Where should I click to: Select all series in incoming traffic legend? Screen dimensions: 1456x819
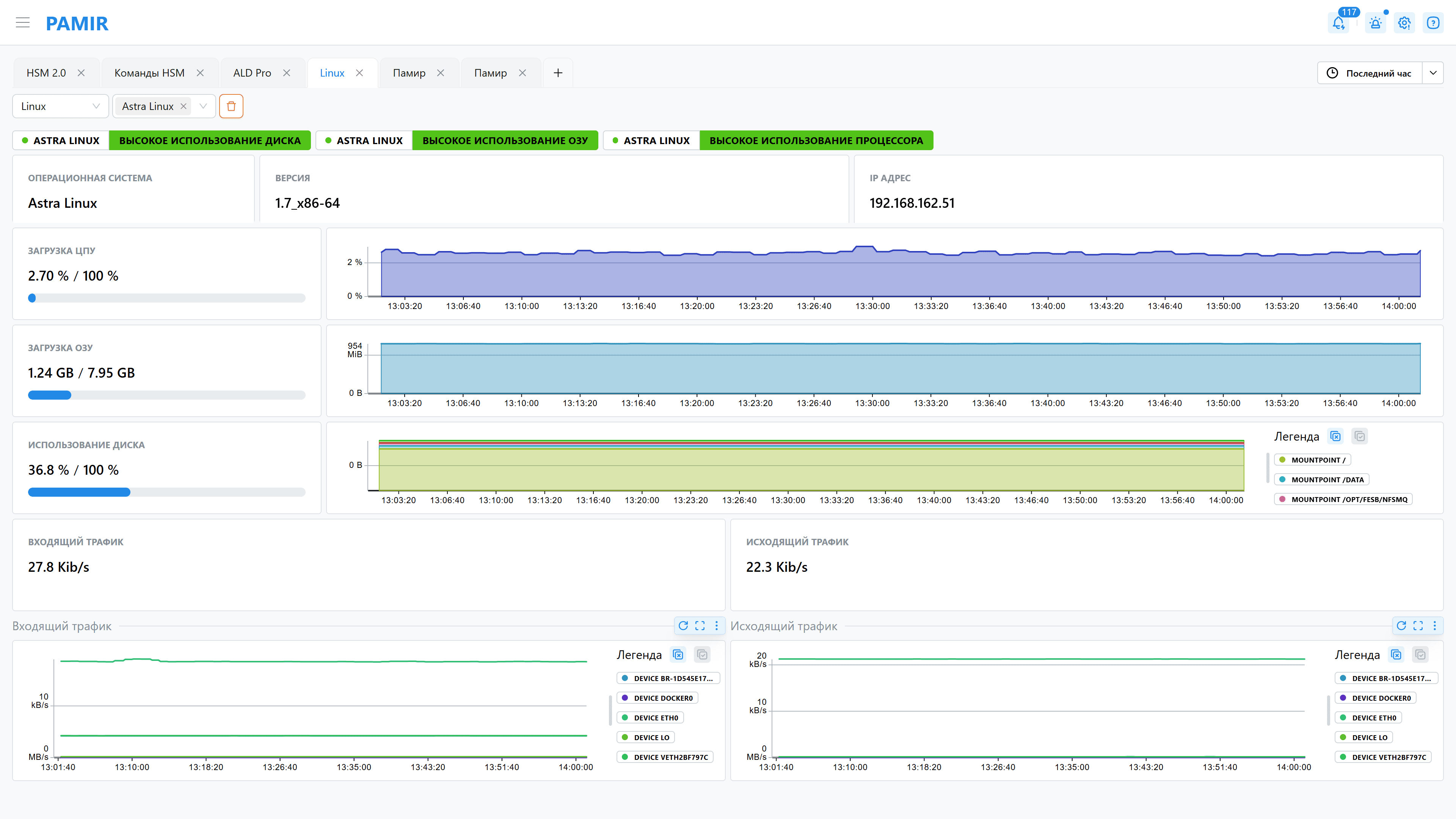703,654
